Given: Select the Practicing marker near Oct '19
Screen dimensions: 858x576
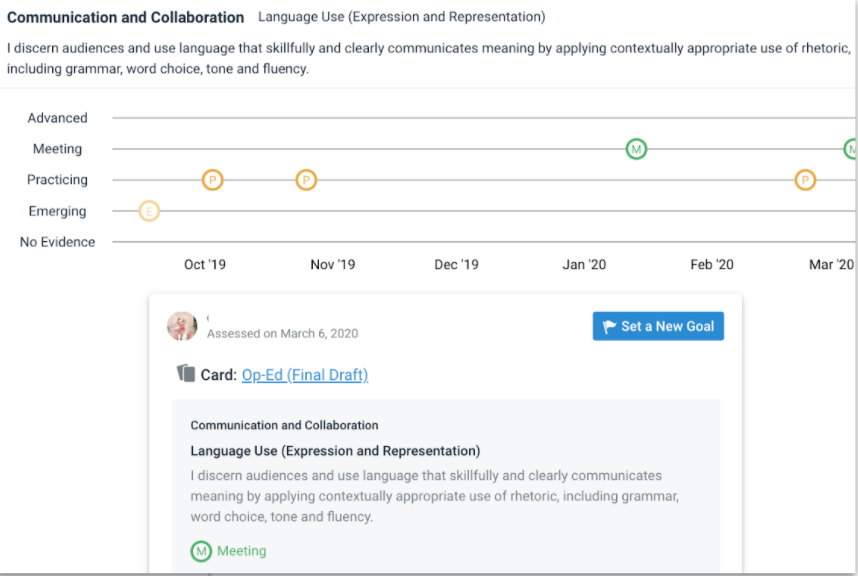Looking at the screenshot, I should [x=212, y=180].
